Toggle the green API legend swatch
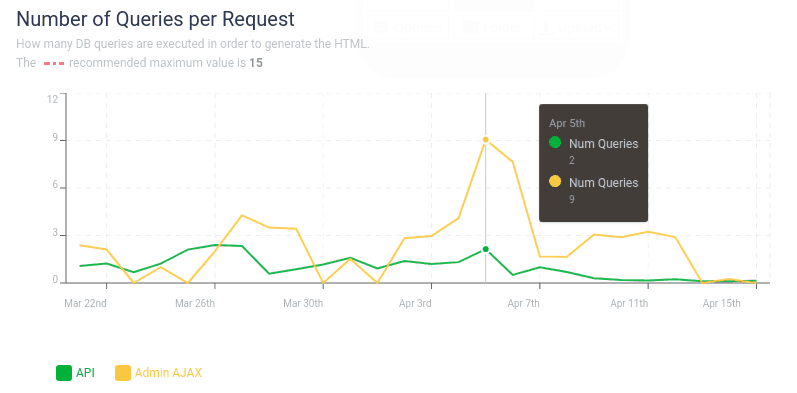 (x=64, y=373)
